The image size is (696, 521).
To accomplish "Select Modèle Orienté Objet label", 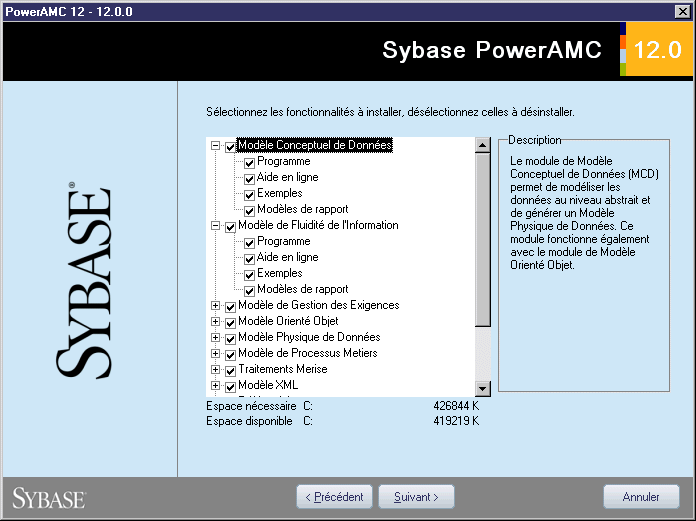I will coord(288,321).
